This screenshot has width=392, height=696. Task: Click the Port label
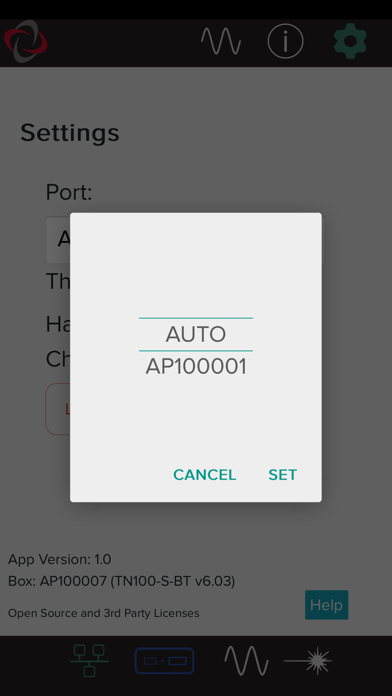69,192
